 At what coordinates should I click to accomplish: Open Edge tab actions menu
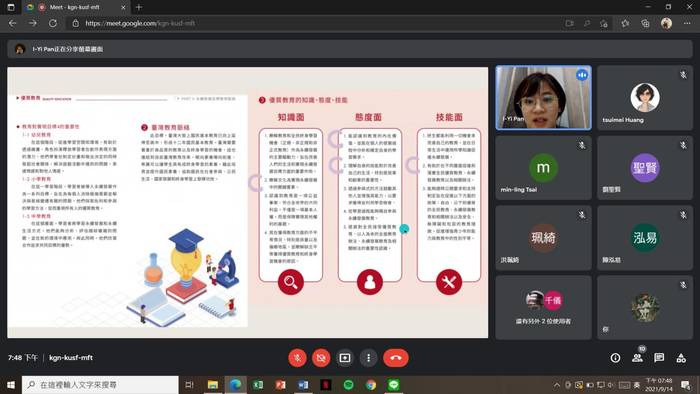(x=11, y=7)
